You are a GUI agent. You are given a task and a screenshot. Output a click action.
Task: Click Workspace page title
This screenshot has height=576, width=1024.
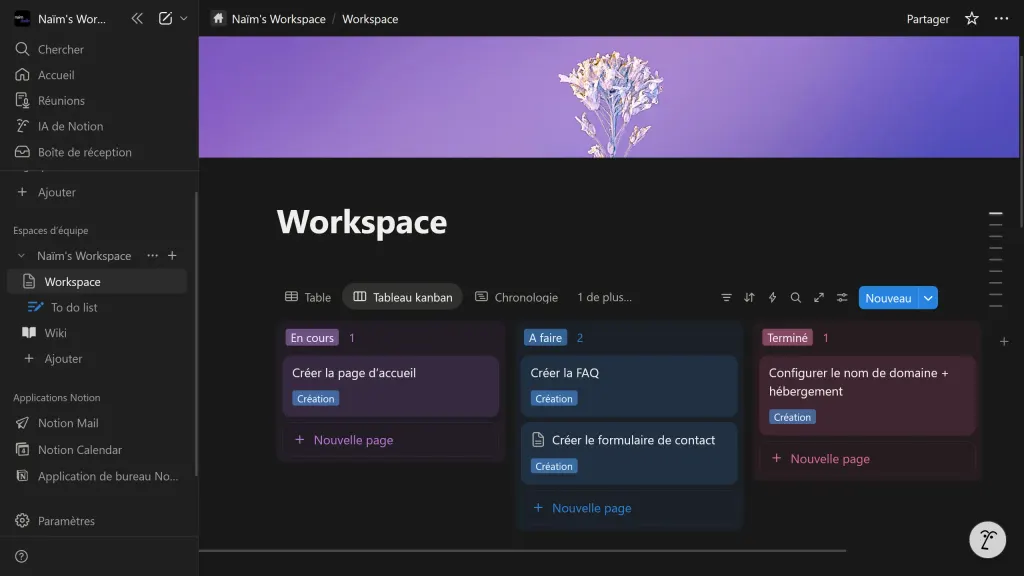pyautogui.click(x=362, y=221)
